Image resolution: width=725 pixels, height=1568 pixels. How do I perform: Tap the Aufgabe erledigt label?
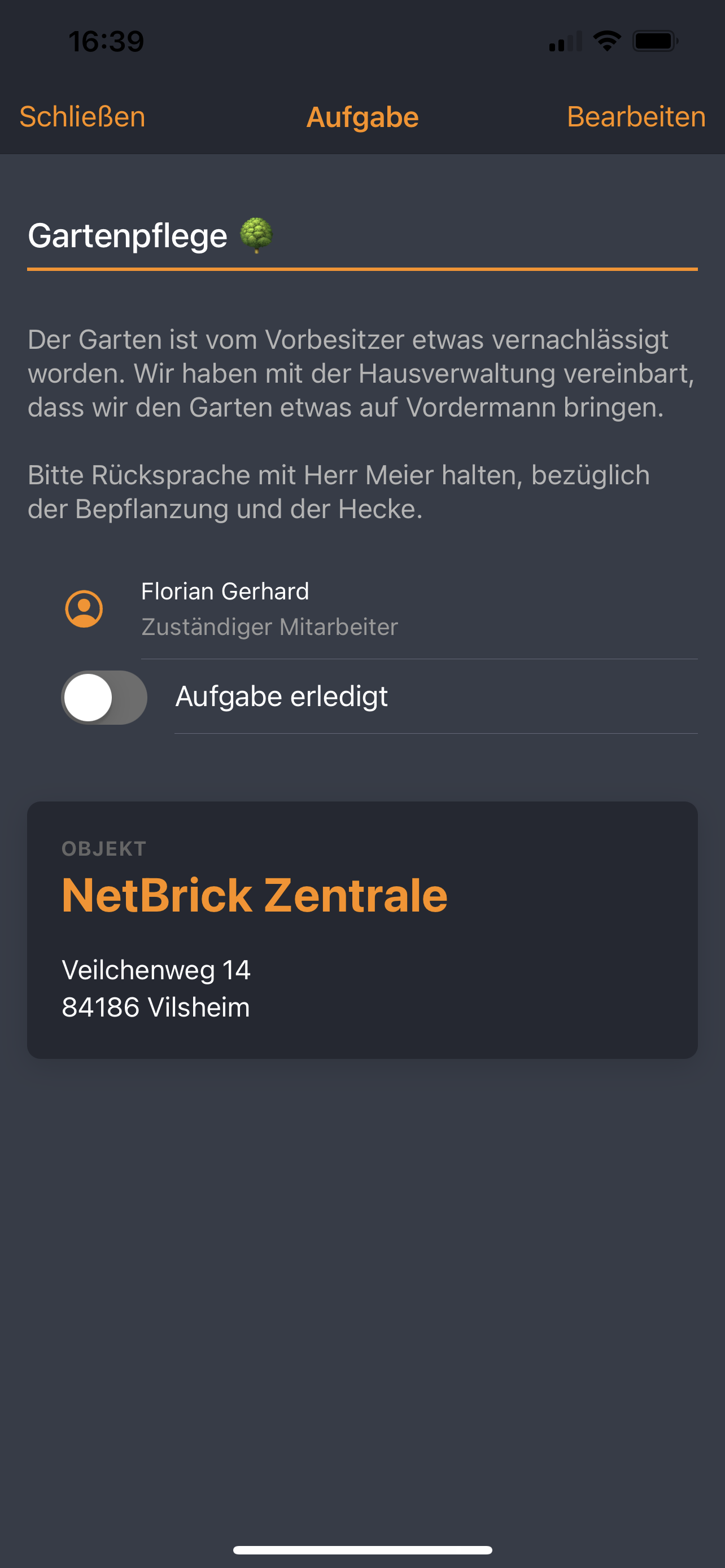pyautogui.click(x=281, y=697)
